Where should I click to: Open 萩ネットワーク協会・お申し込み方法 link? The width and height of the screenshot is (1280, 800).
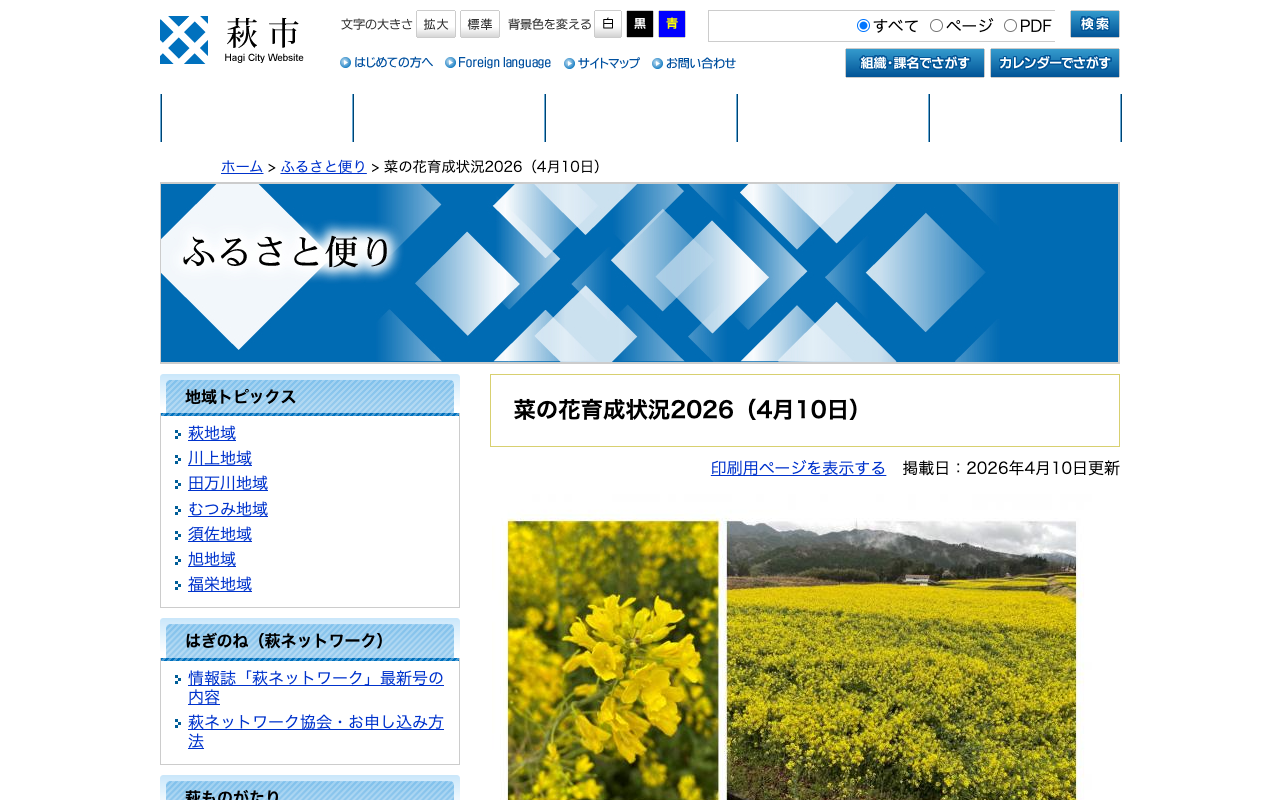316,732
